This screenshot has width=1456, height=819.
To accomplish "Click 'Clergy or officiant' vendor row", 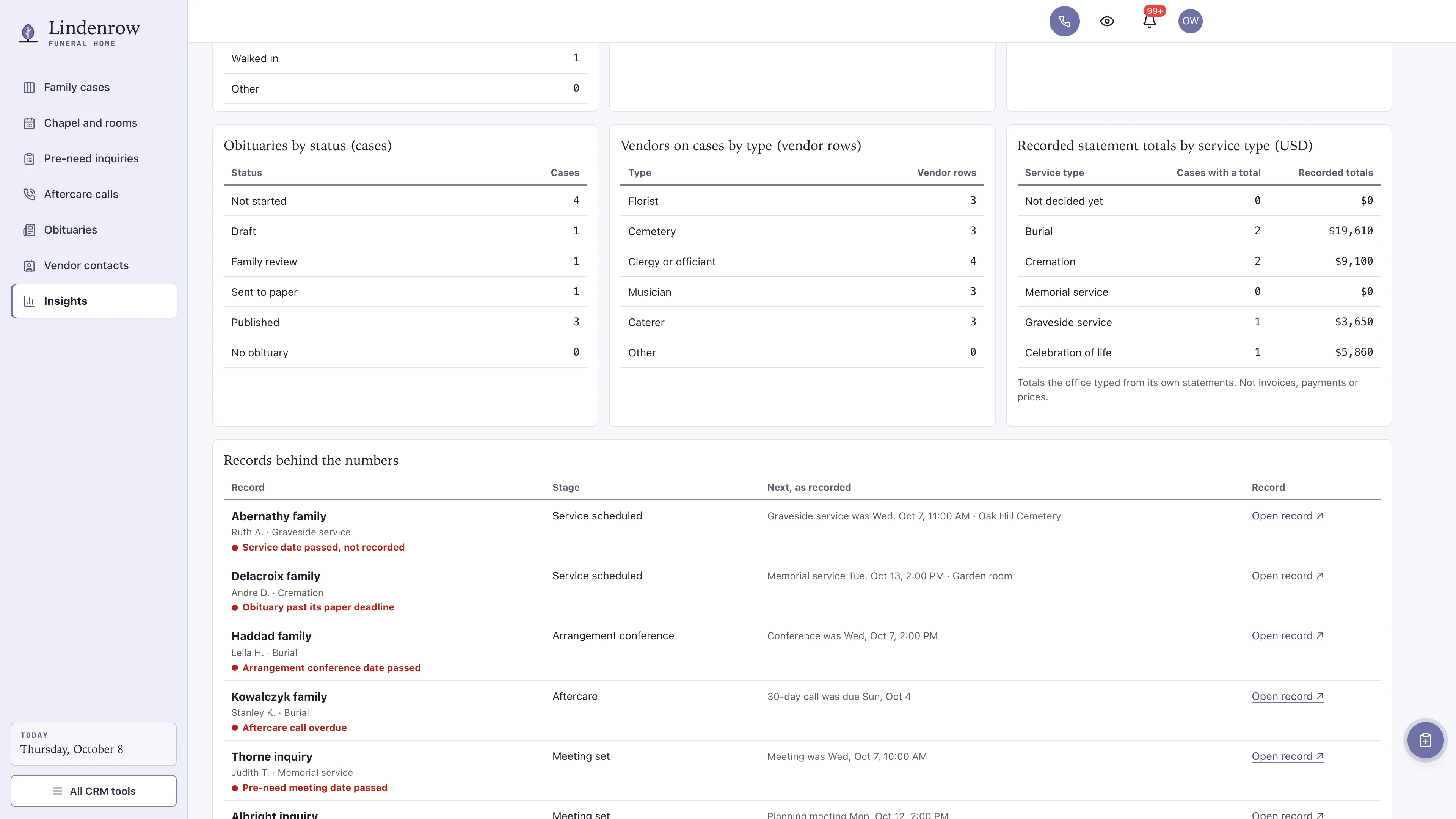I will [802, 262].
